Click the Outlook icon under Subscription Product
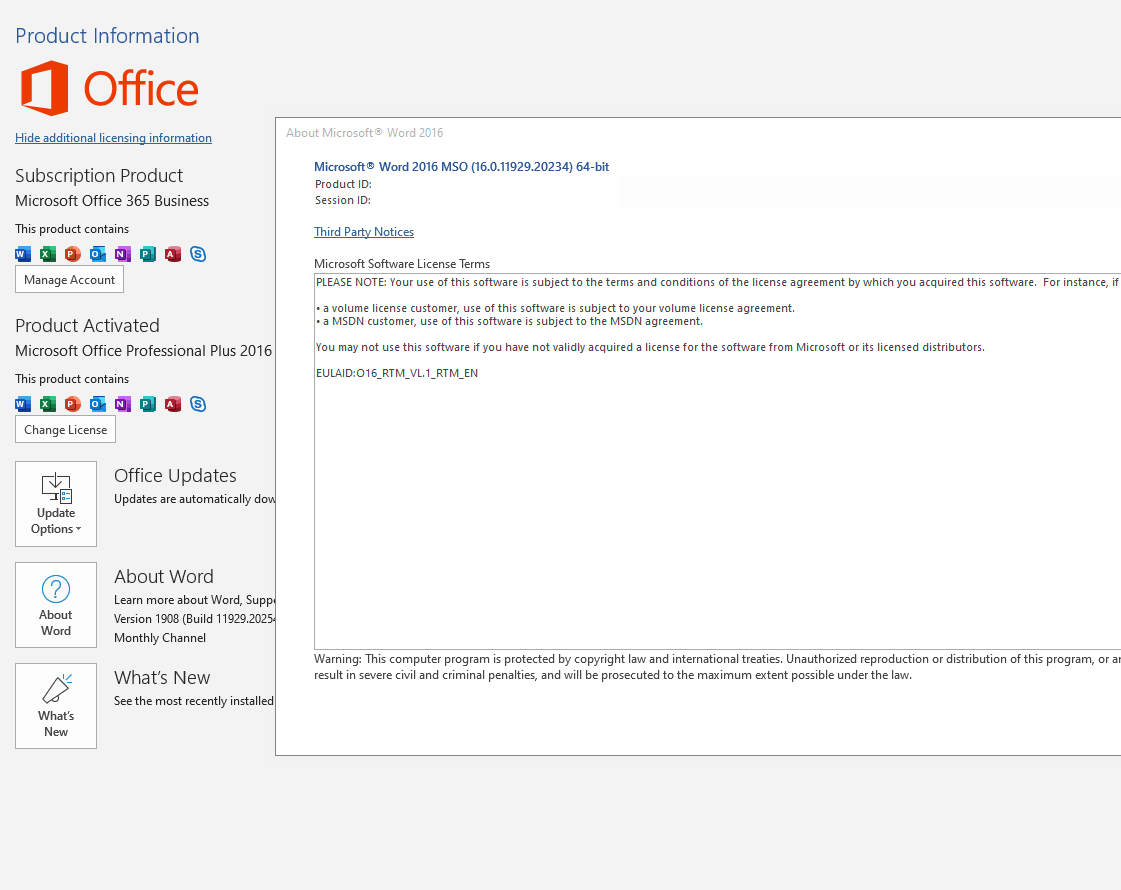Viewport: 1121px width, 890px height. pyautogui.click(x=98, y=254)
